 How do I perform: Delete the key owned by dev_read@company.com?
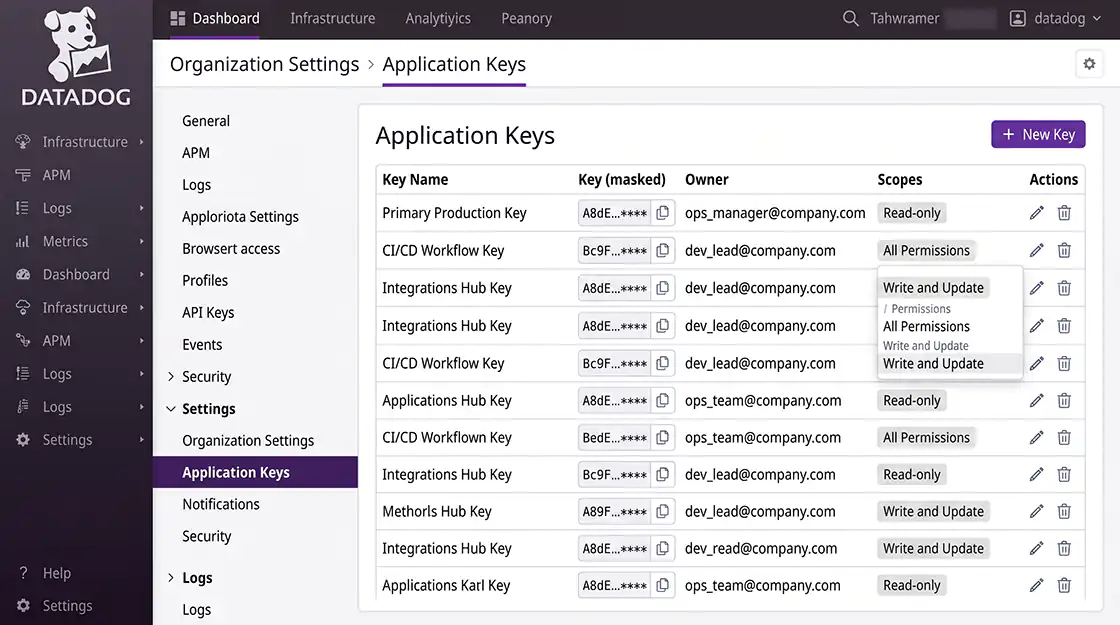[1064, 549]
